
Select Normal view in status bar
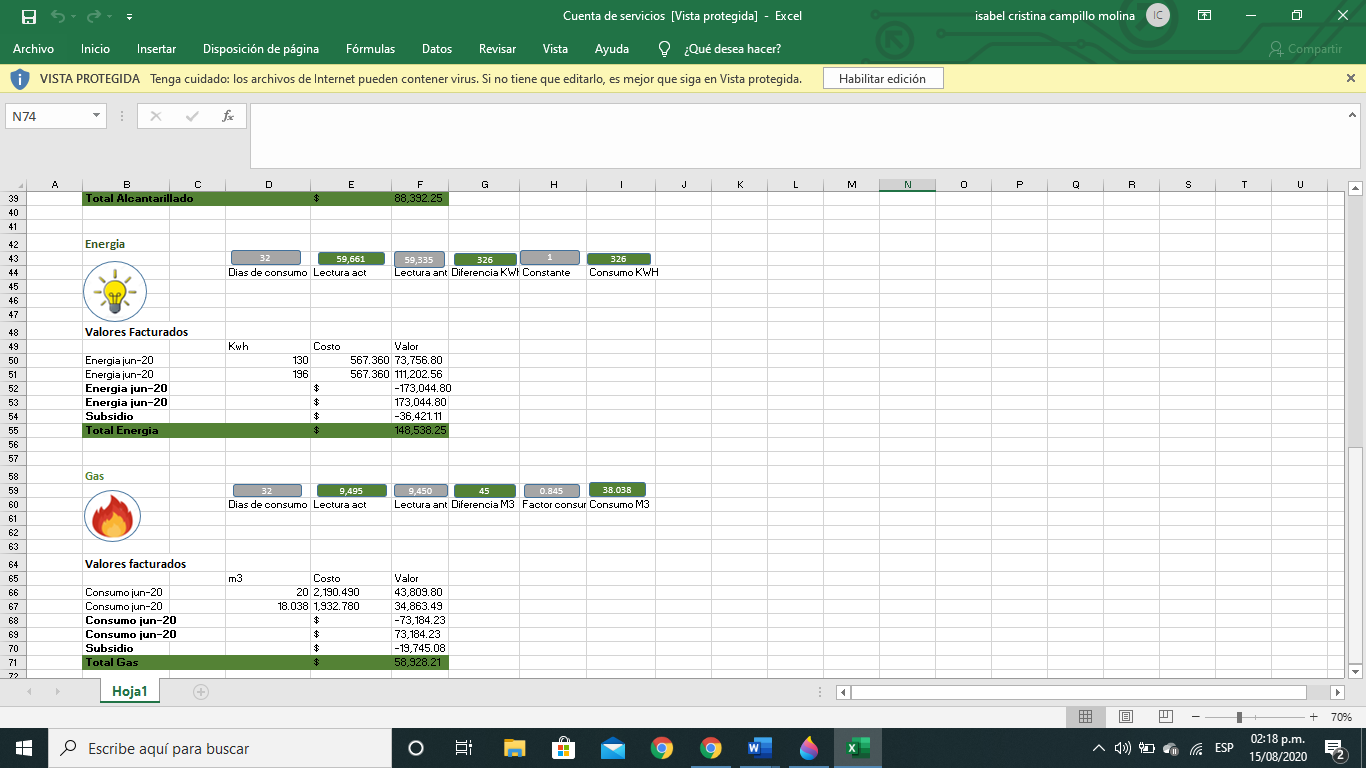click(1085, 717)
